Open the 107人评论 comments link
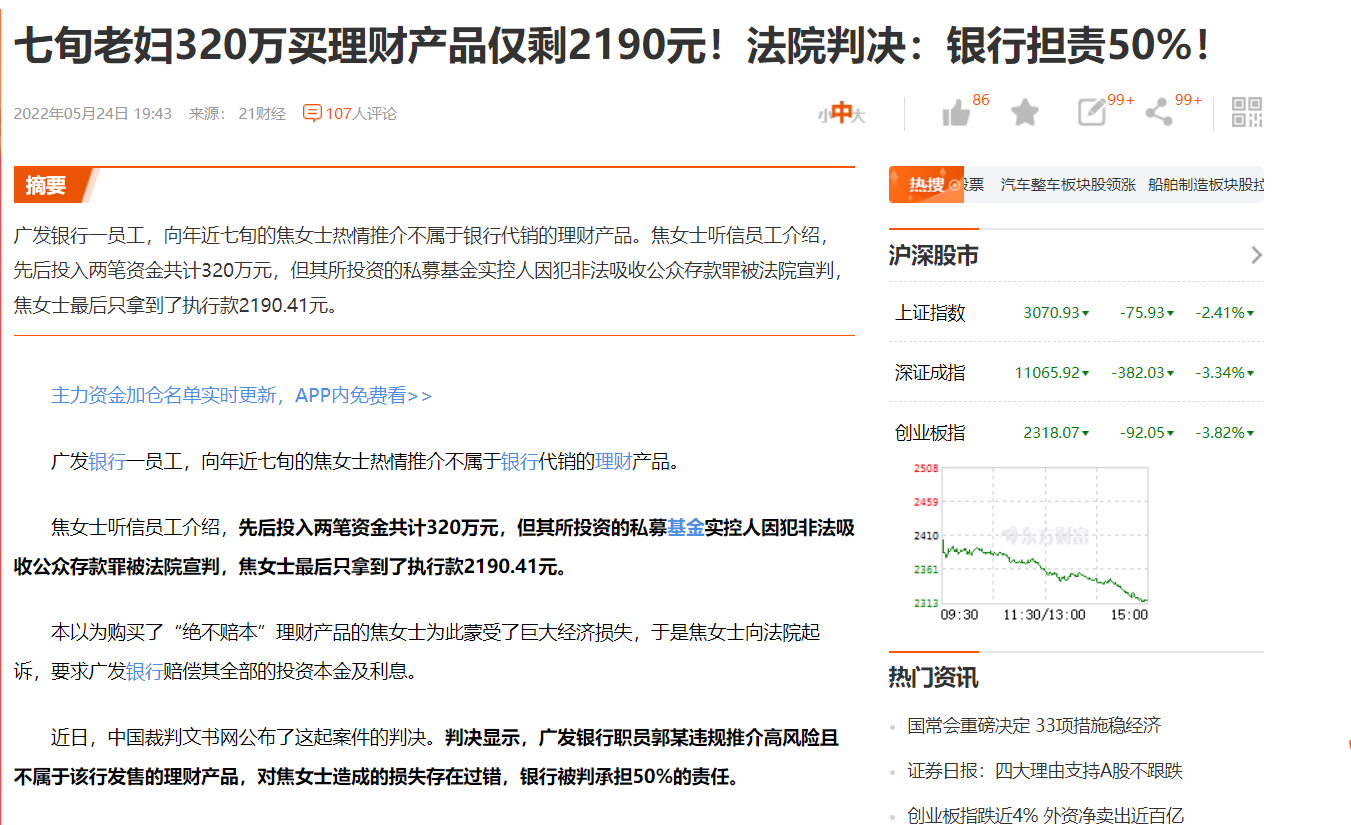1351x825 pixels. point(360,114)
